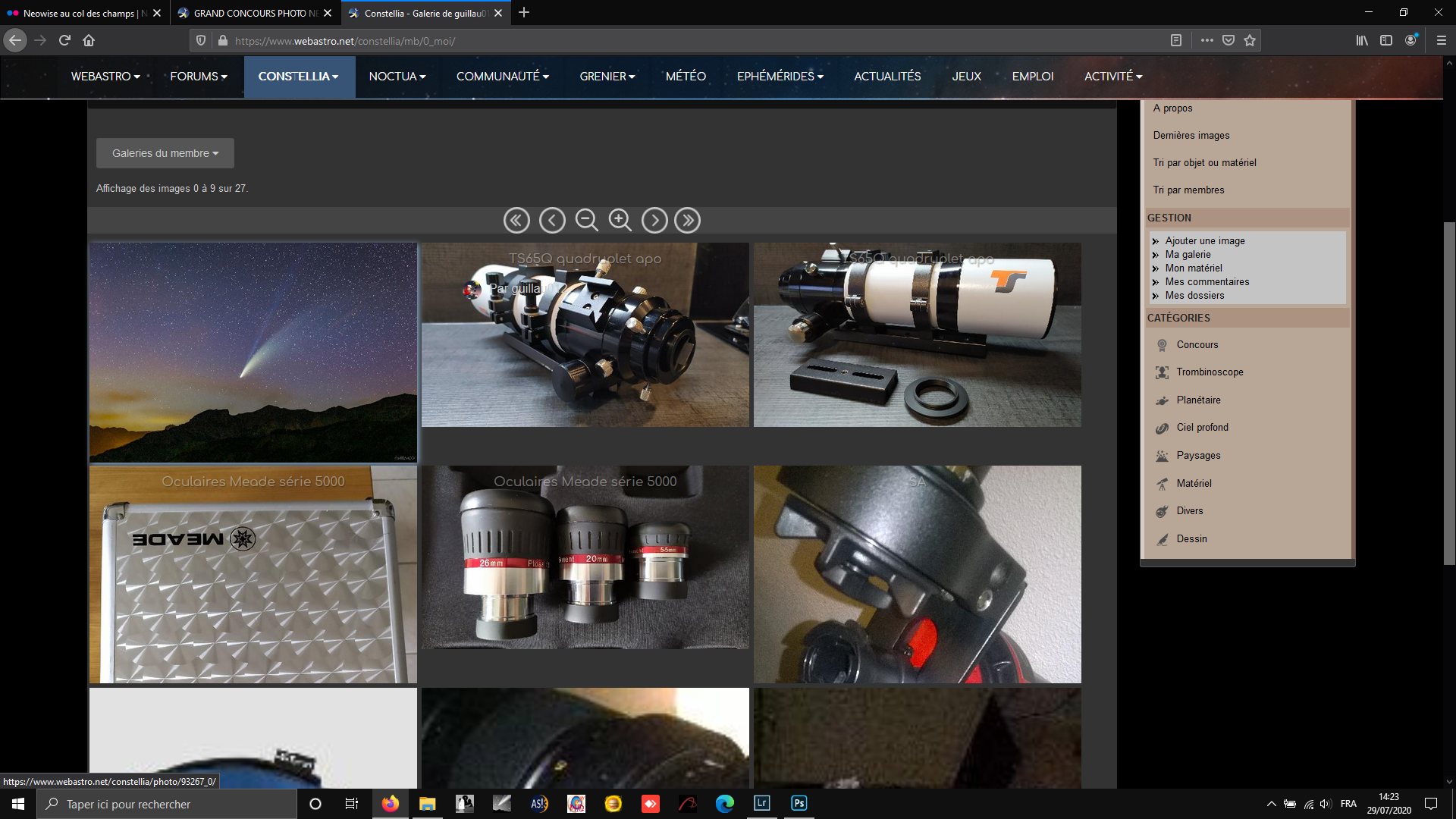The width and height of the screenshot is (1456, 819).
Task: Click the zoom out magnifier icon
Action: [586, 221]
